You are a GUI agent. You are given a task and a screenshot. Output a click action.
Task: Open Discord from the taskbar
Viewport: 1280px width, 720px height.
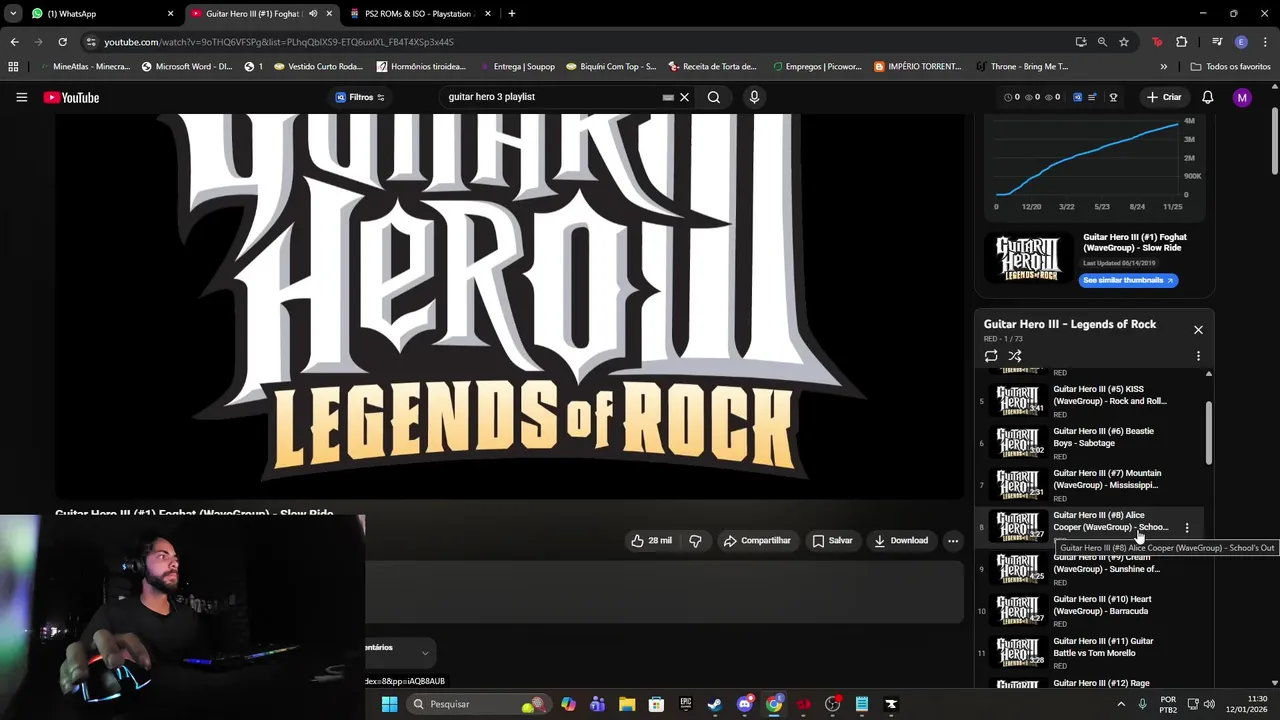[x=744, y=704]
